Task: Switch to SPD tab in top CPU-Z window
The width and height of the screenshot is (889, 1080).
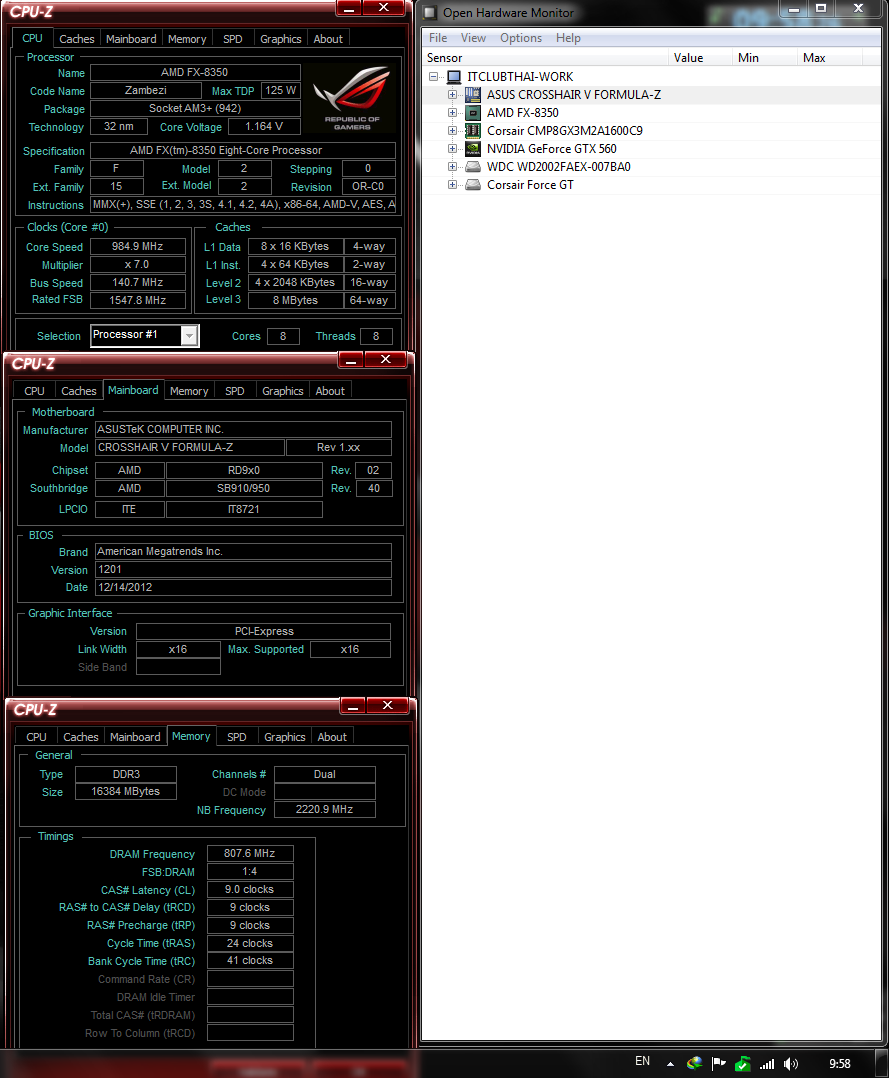Action: pyautogui.click(x=233, y=39)
